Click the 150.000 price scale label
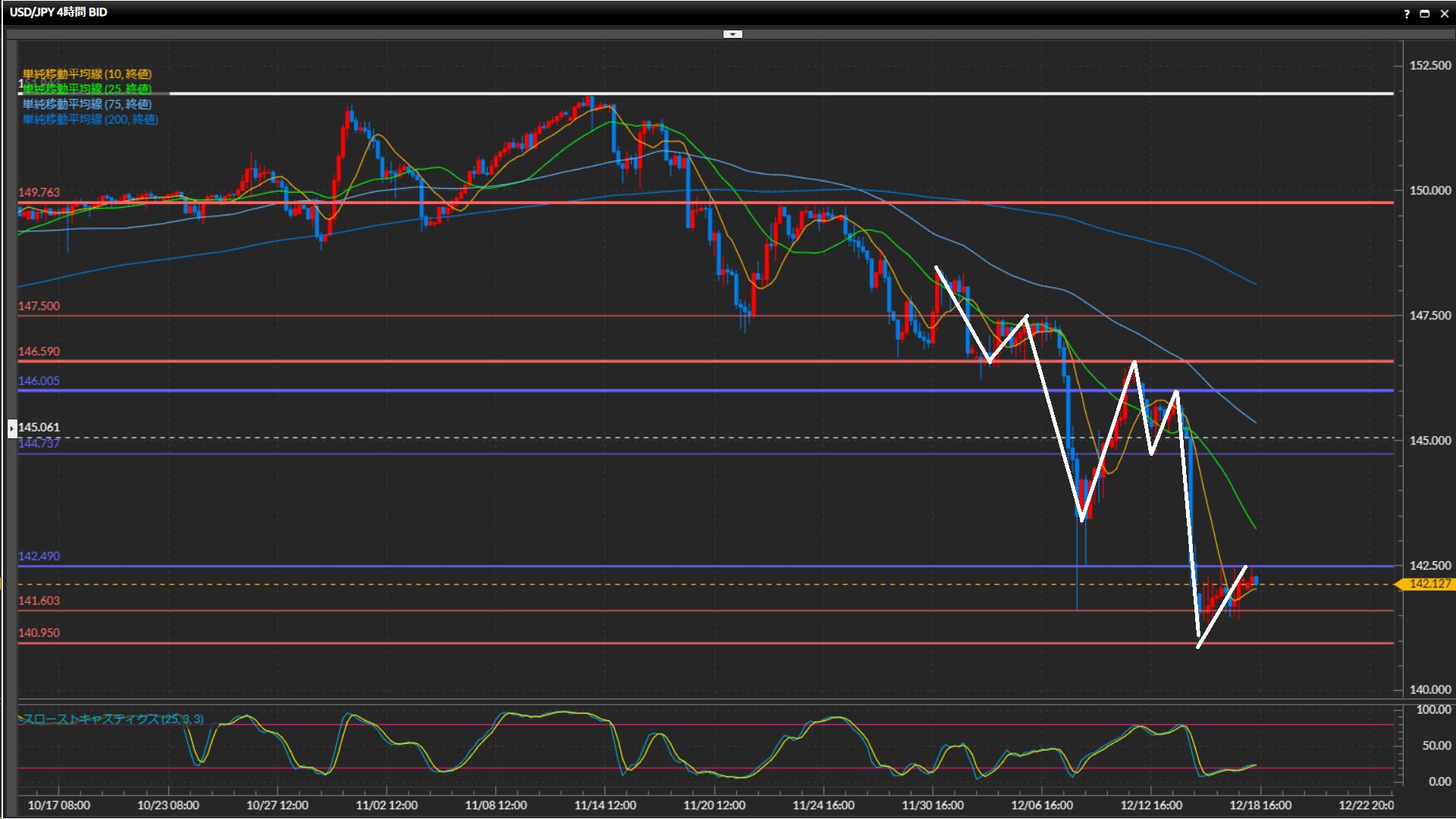1456x819 pixels. coord(1429,191)
